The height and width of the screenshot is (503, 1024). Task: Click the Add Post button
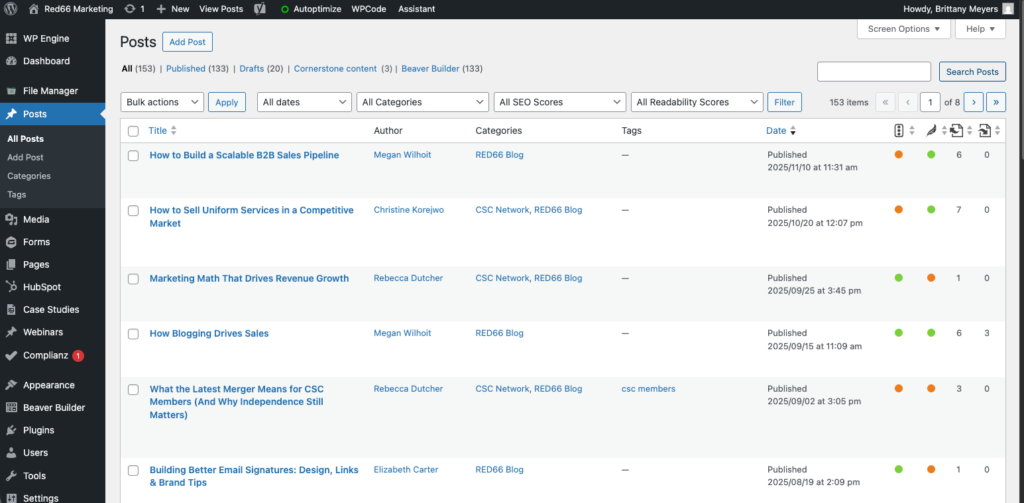click(188, 42)
